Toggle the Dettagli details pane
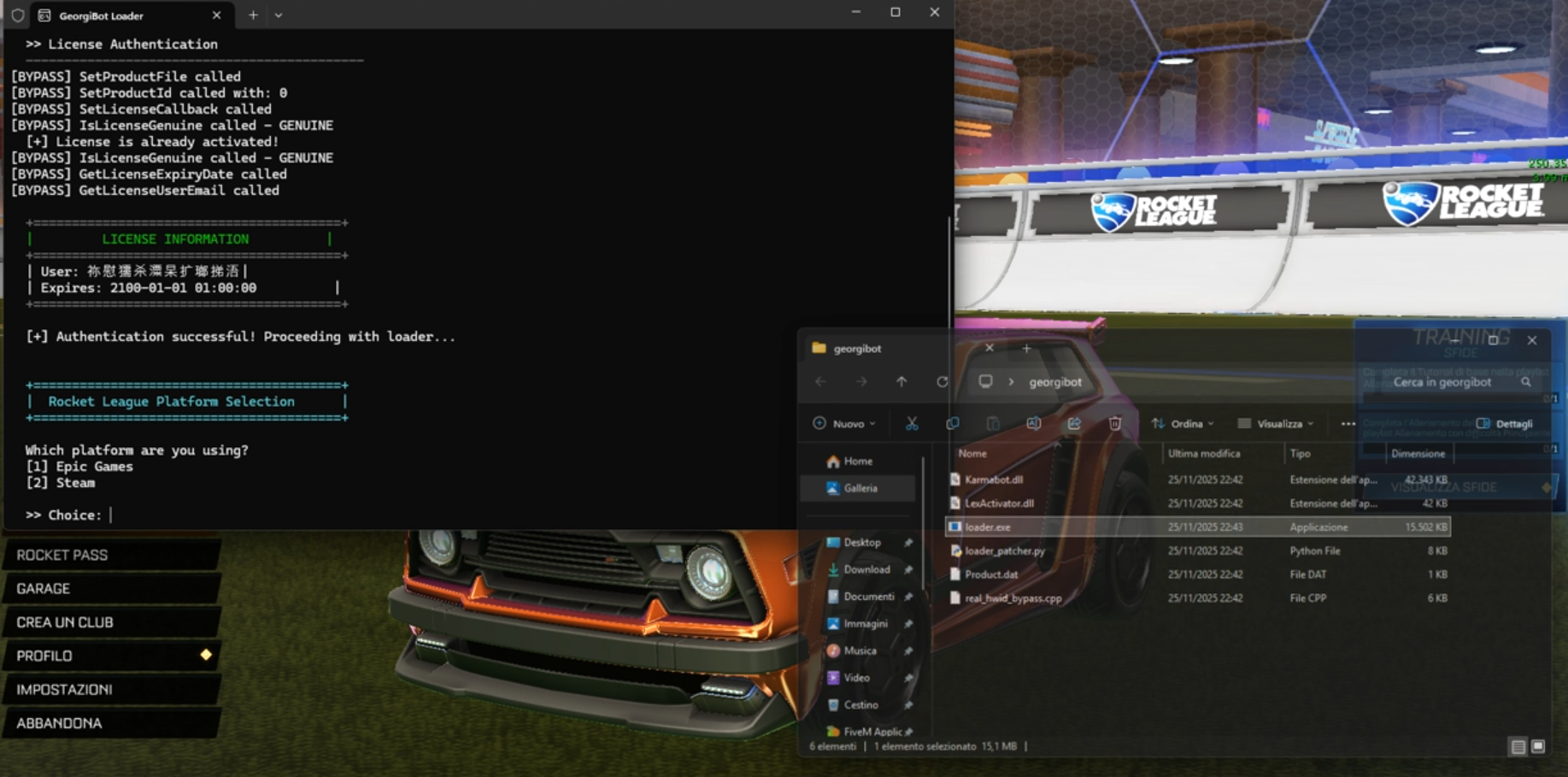This screenshot has height=777, width=1568. [x=1505, y=424]
